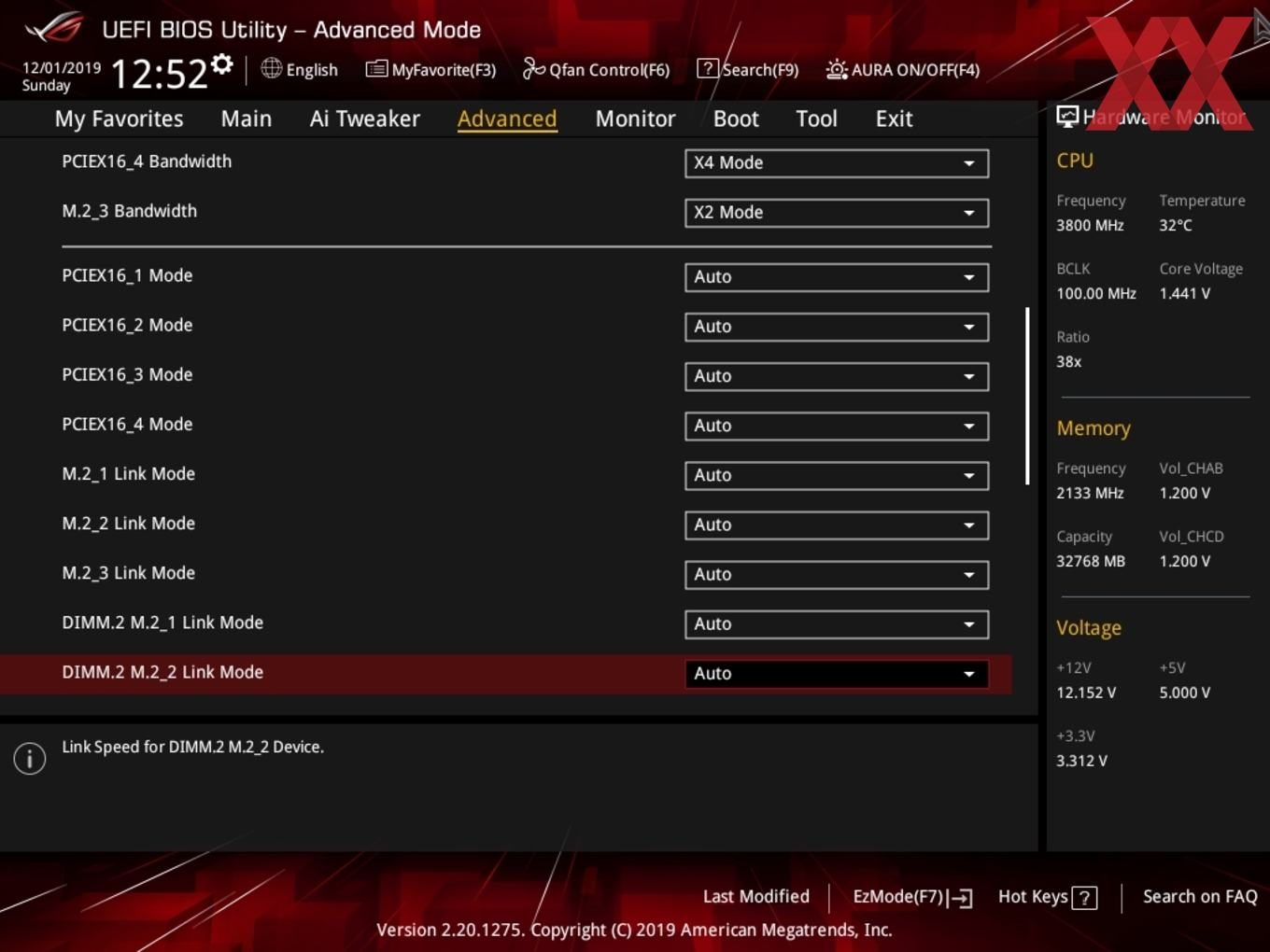Click the info icon beside help text
This screenshot has height=952, width=1270.
[x=30, y=759]
